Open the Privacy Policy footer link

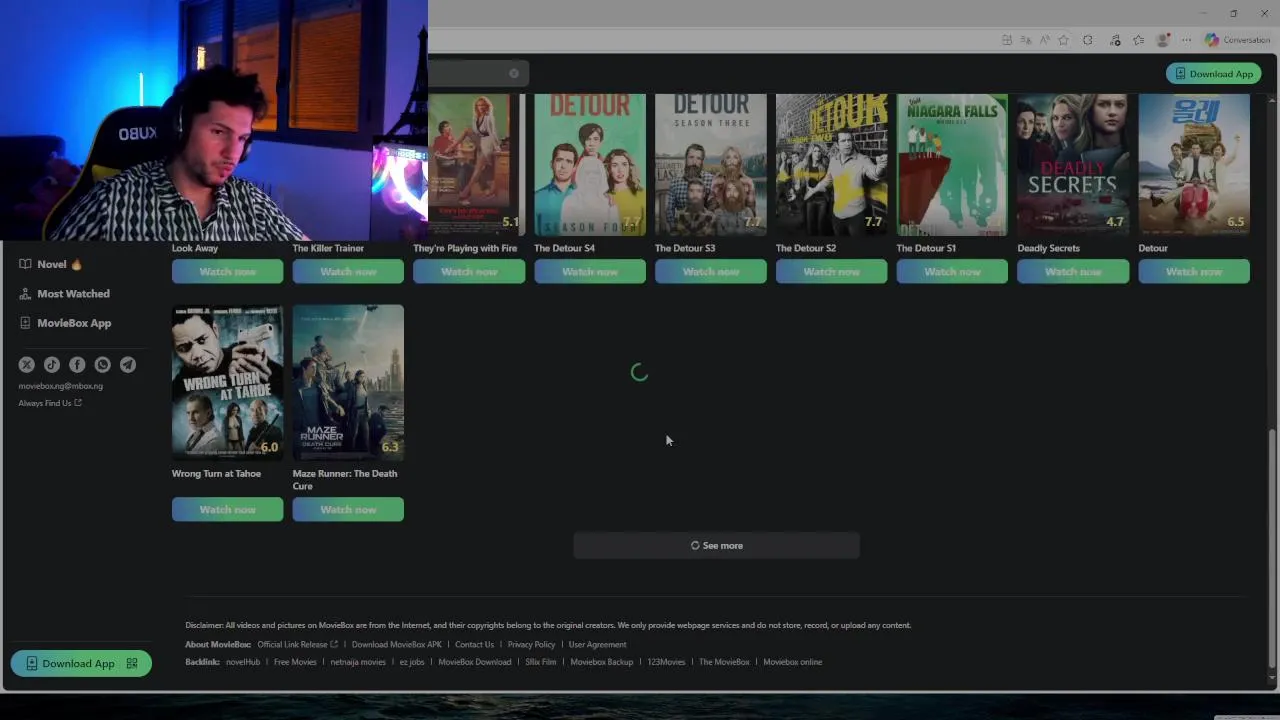click(531, 644)
